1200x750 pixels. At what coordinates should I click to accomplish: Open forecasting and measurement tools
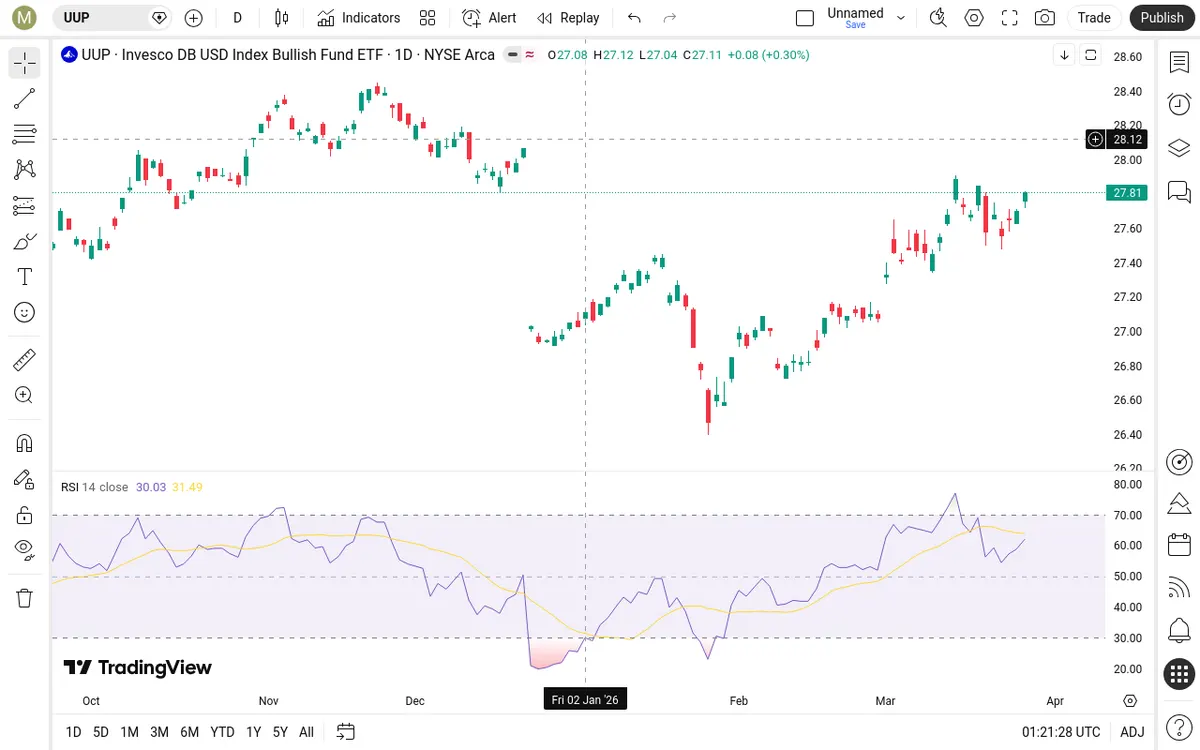[x=25, y=206]
